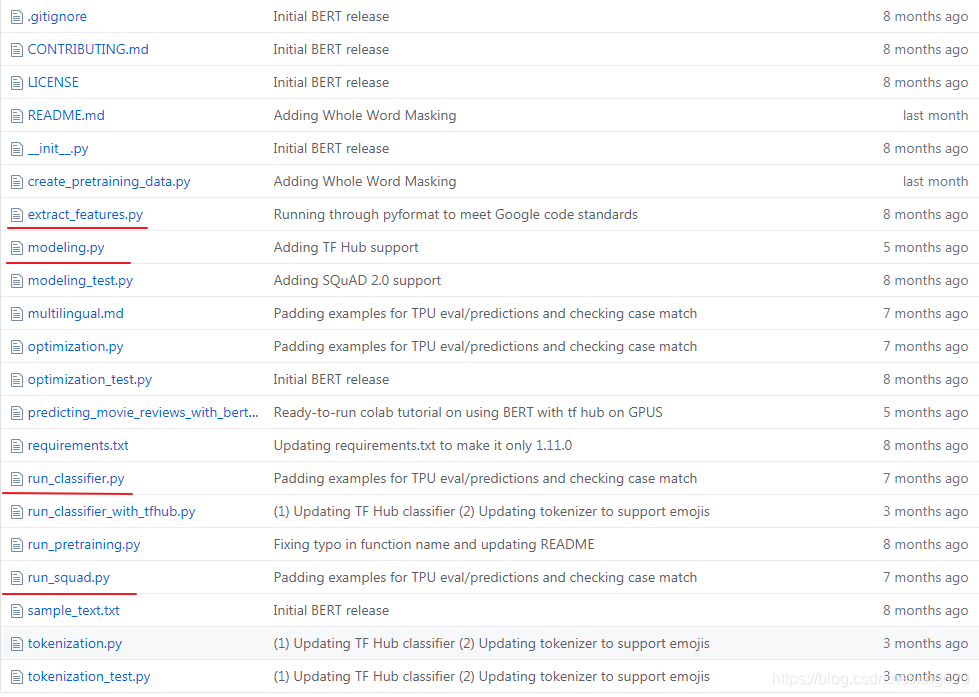Open run_squad.py file
The width and height of the screenshot is (979, 697).
(69, 578)
